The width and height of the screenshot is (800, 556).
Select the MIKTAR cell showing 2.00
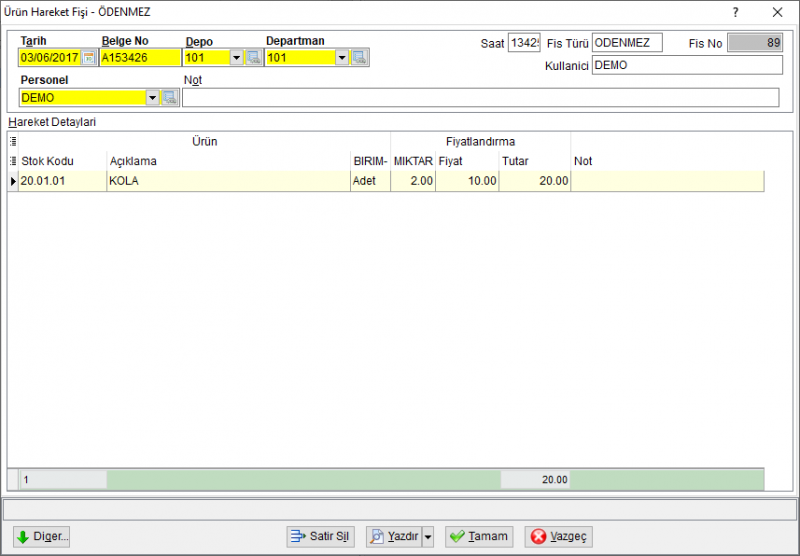[413, 181]
